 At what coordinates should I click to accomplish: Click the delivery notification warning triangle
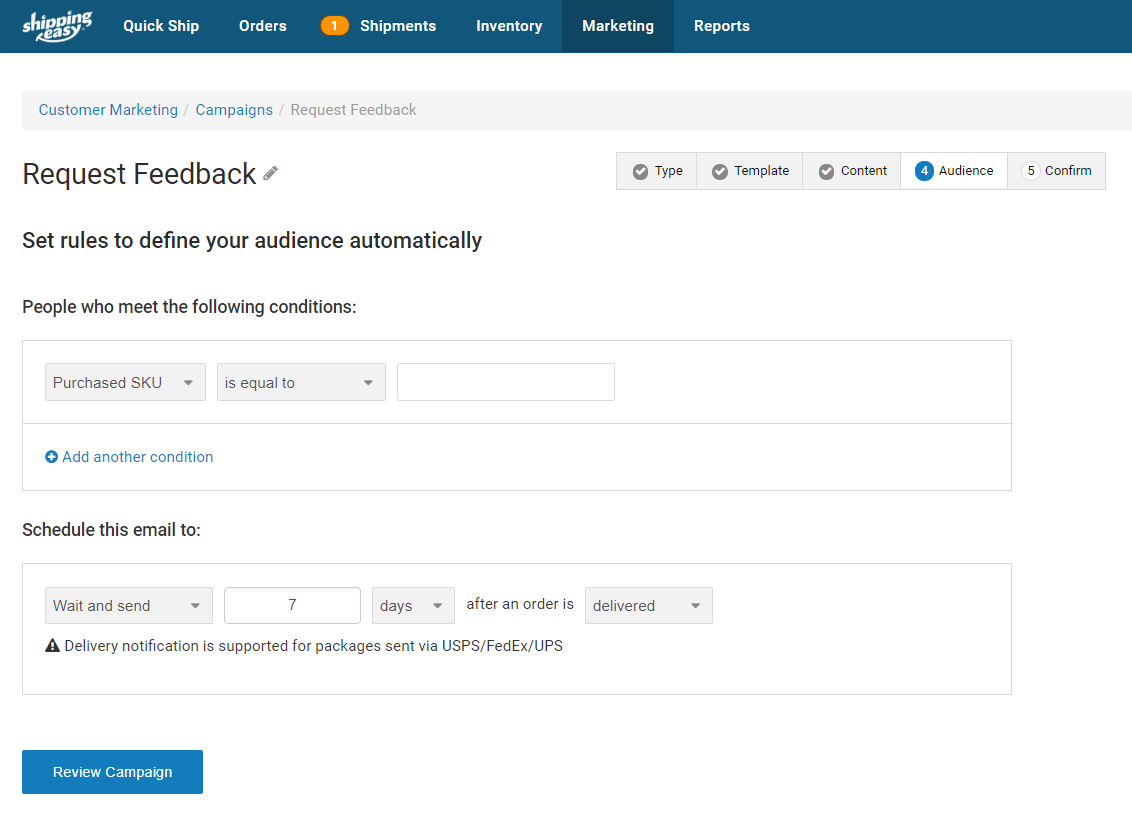click(52, 645)
